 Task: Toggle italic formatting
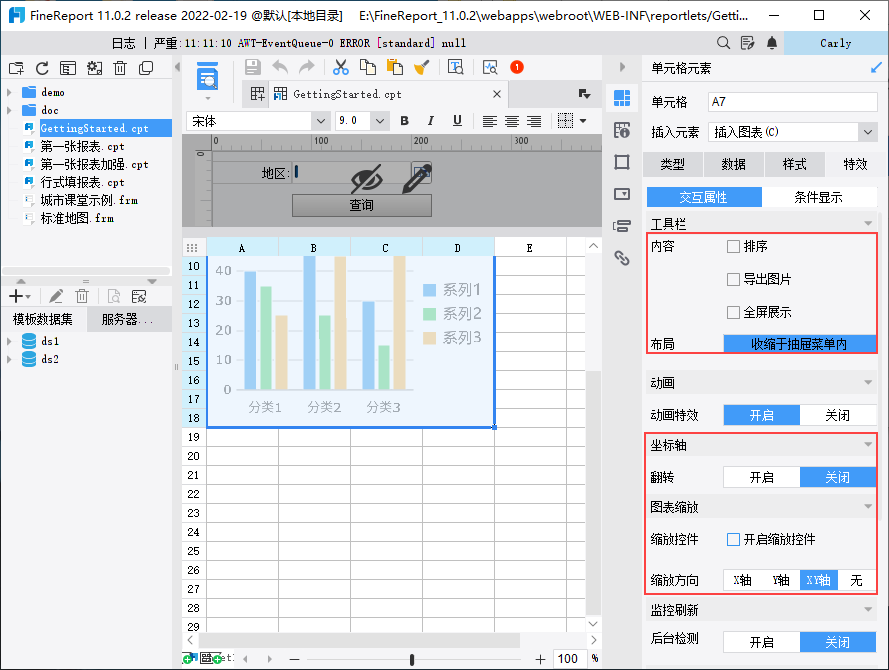430,121
